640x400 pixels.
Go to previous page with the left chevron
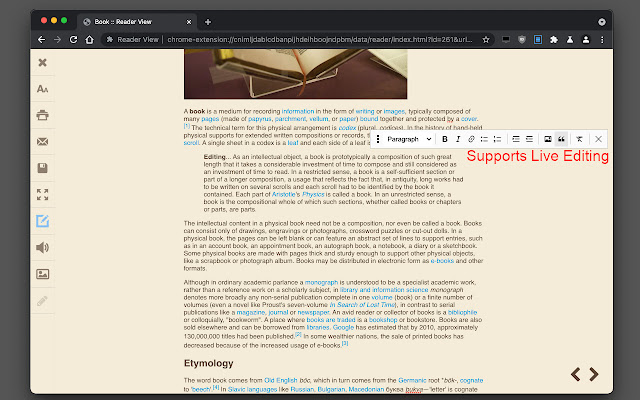577,374
